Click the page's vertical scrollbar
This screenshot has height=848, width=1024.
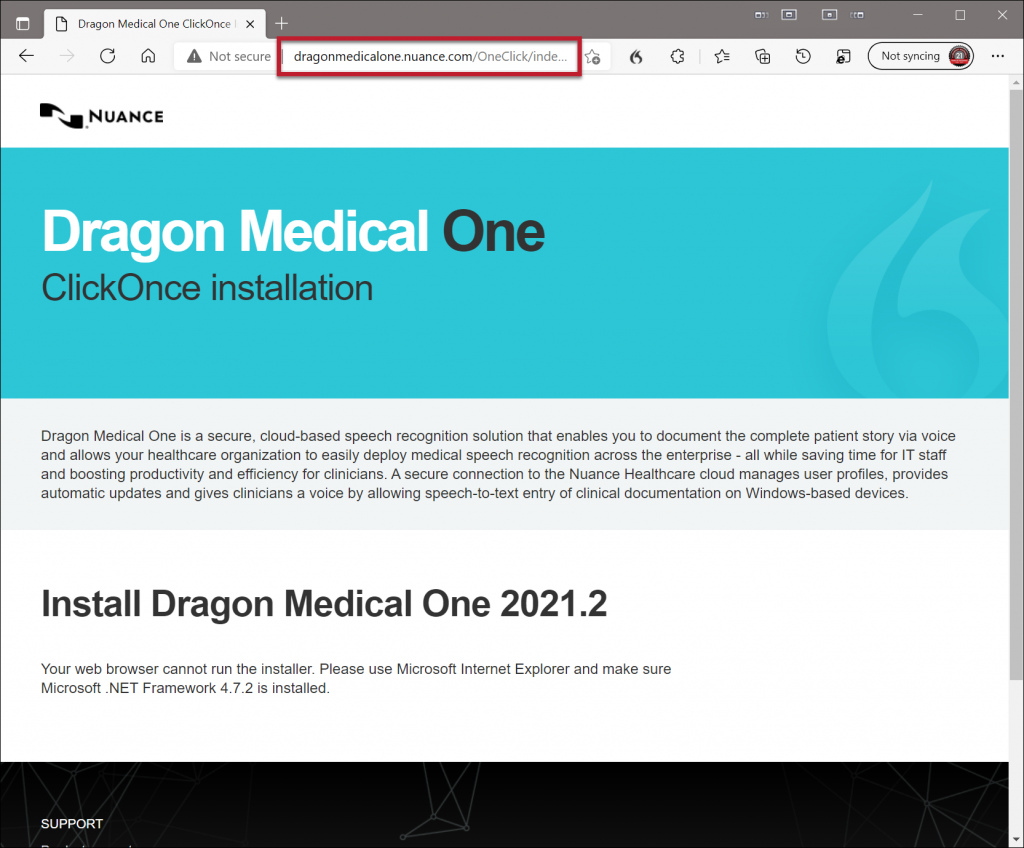[1016, 385]
